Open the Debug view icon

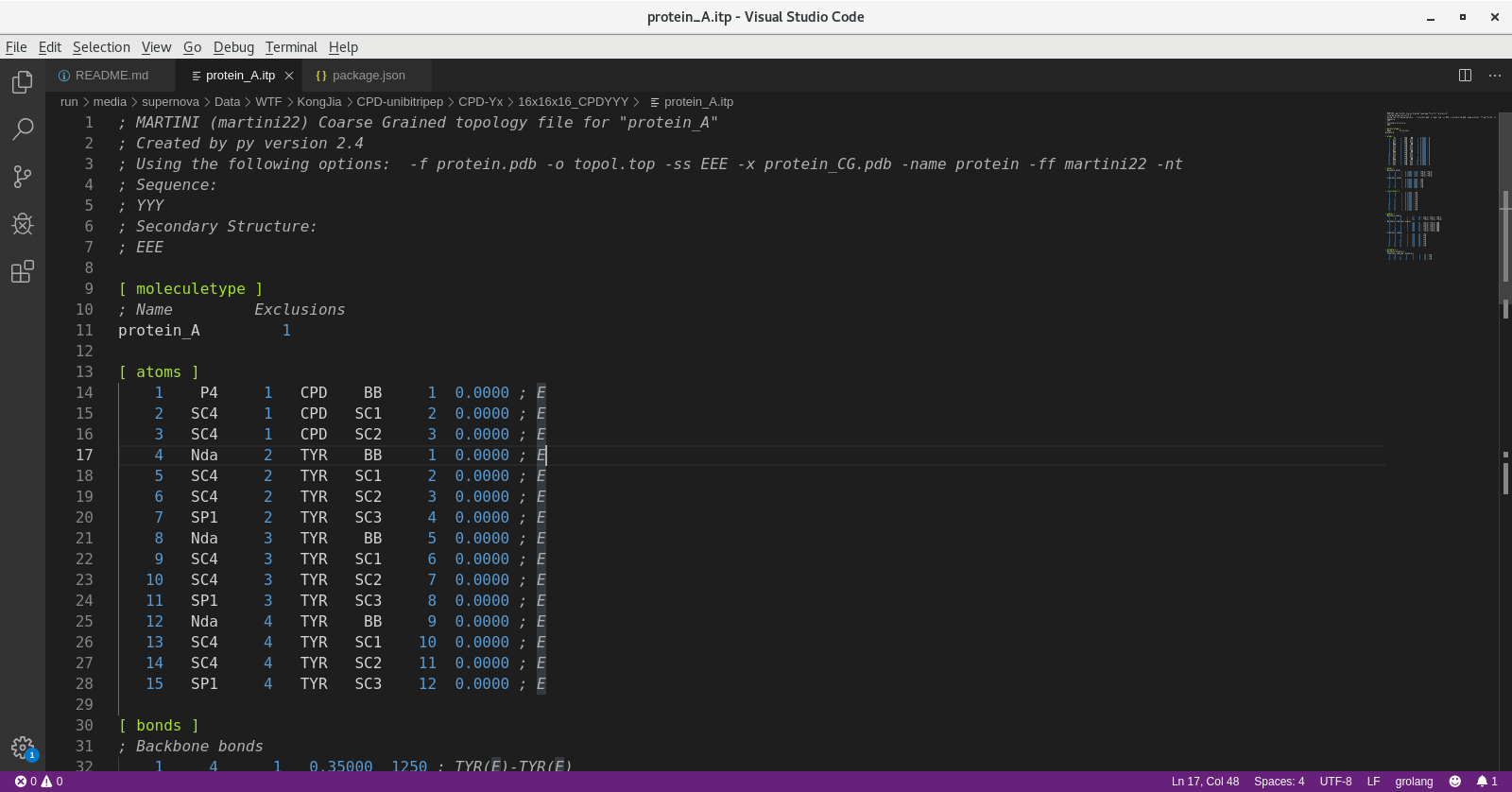click(x=23, y=224)
